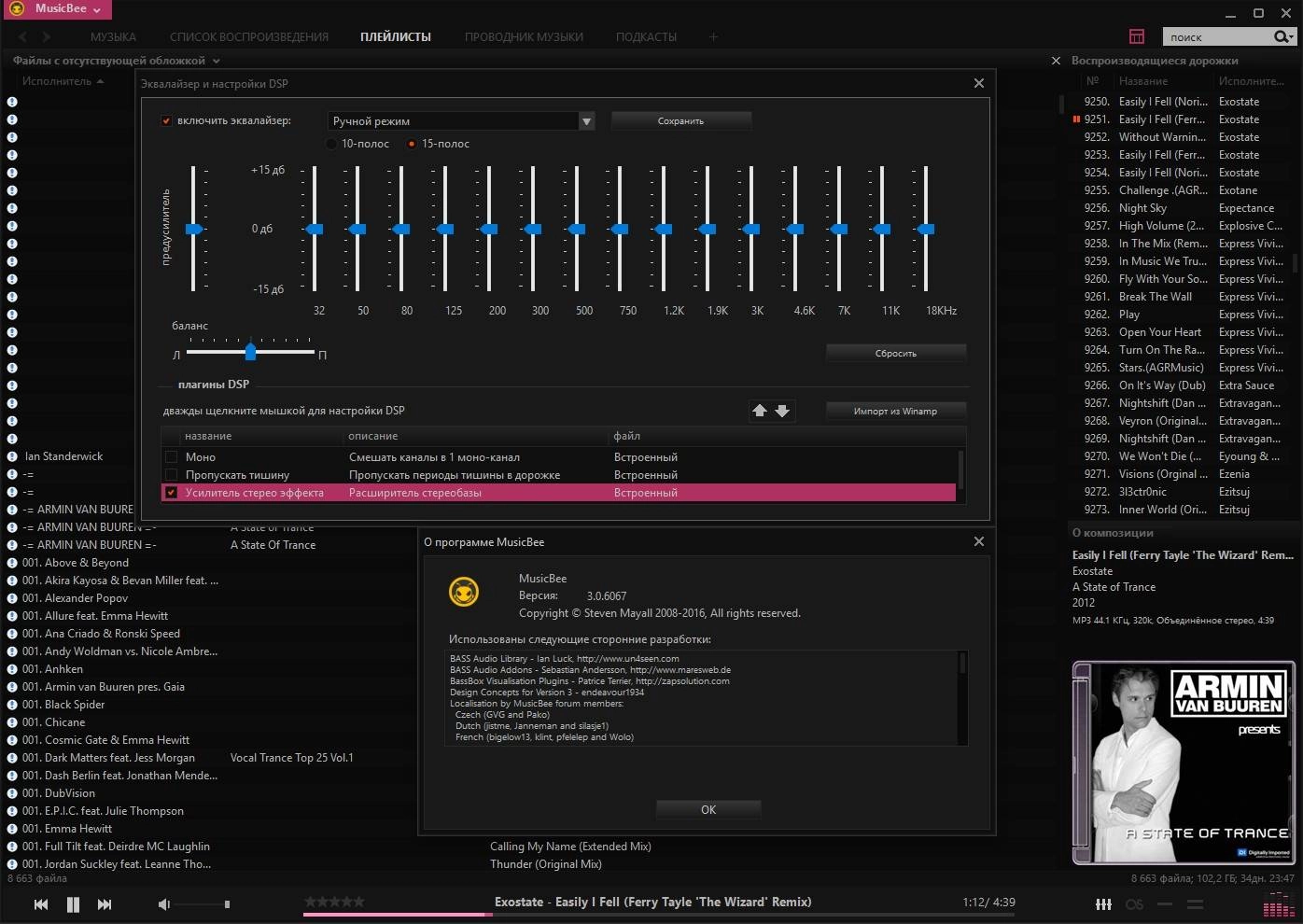Click the 500 Hz equalizer band slider
This screenshot has height=924, width=1303.
[577, 229]
